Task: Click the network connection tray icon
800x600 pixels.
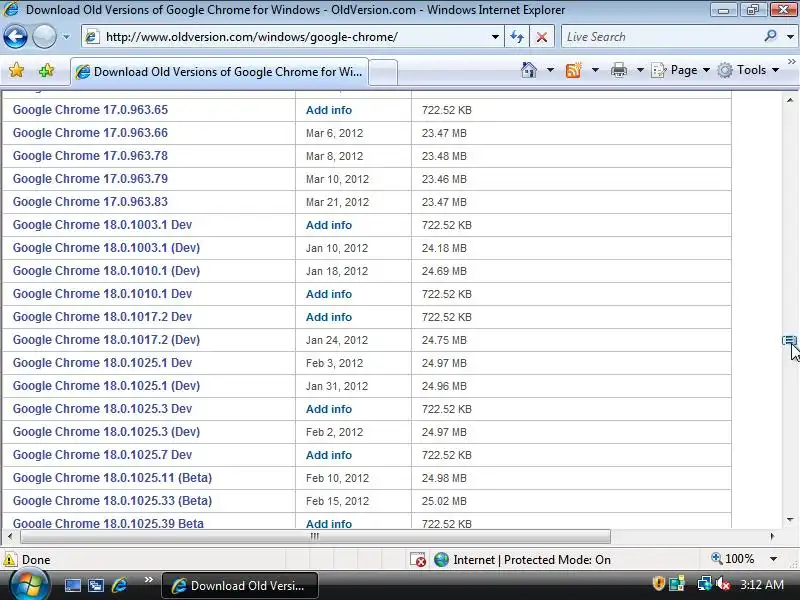Action: 704,584
